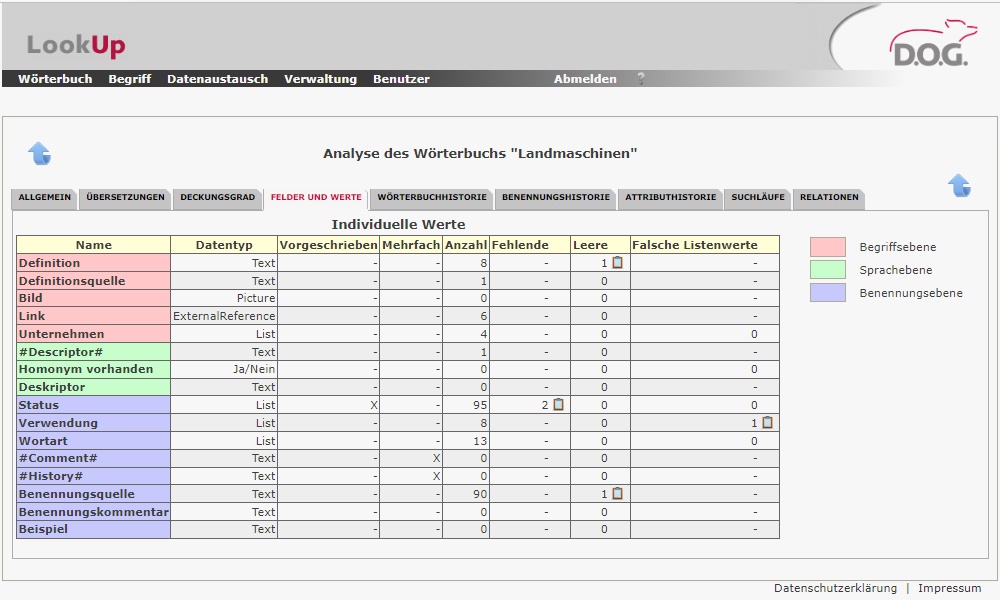Screen dimensions: 1000x600
Task: Open clipboard icon in Benennungsquelle row
Action: [x=617, y=494]
